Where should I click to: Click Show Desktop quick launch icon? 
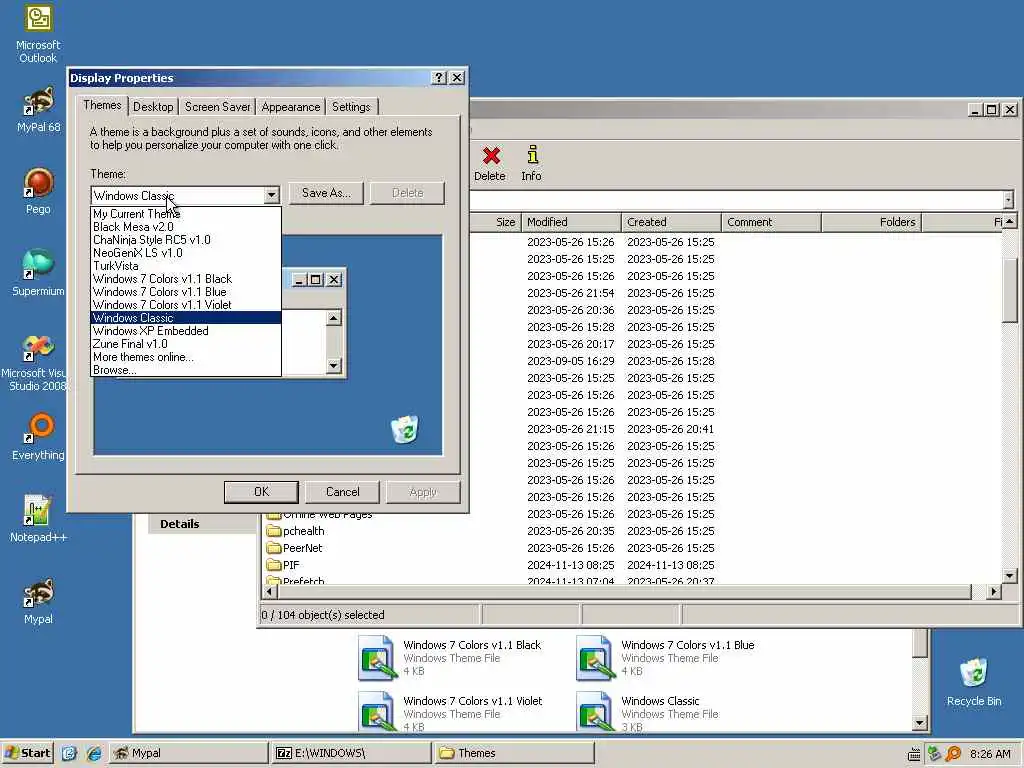pyautogui.click(x=69, y=753)
